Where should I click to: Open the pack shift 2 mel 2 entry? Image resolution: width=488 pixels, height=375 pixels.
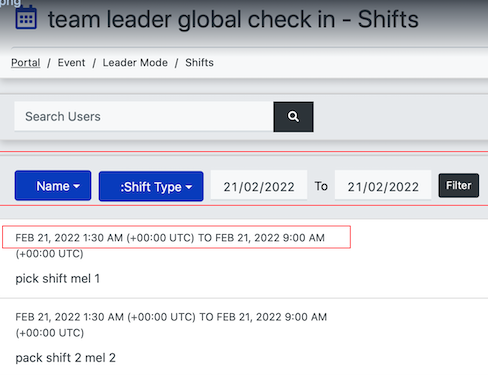65,358
